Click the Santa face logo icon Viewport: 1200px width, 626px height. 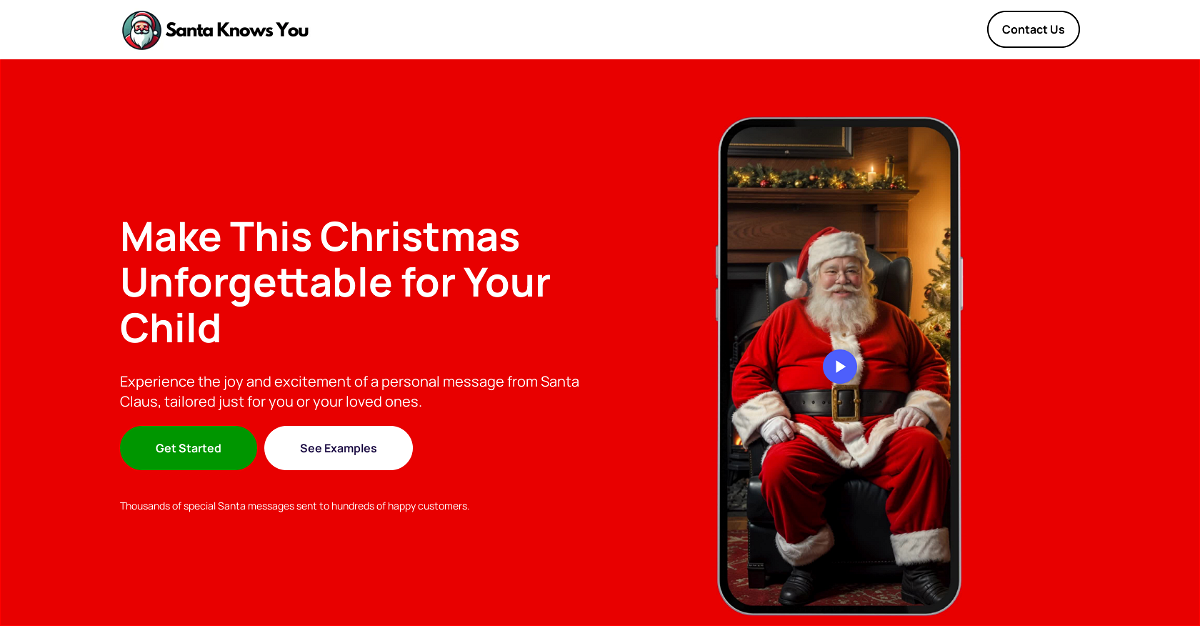click(141, 30)
